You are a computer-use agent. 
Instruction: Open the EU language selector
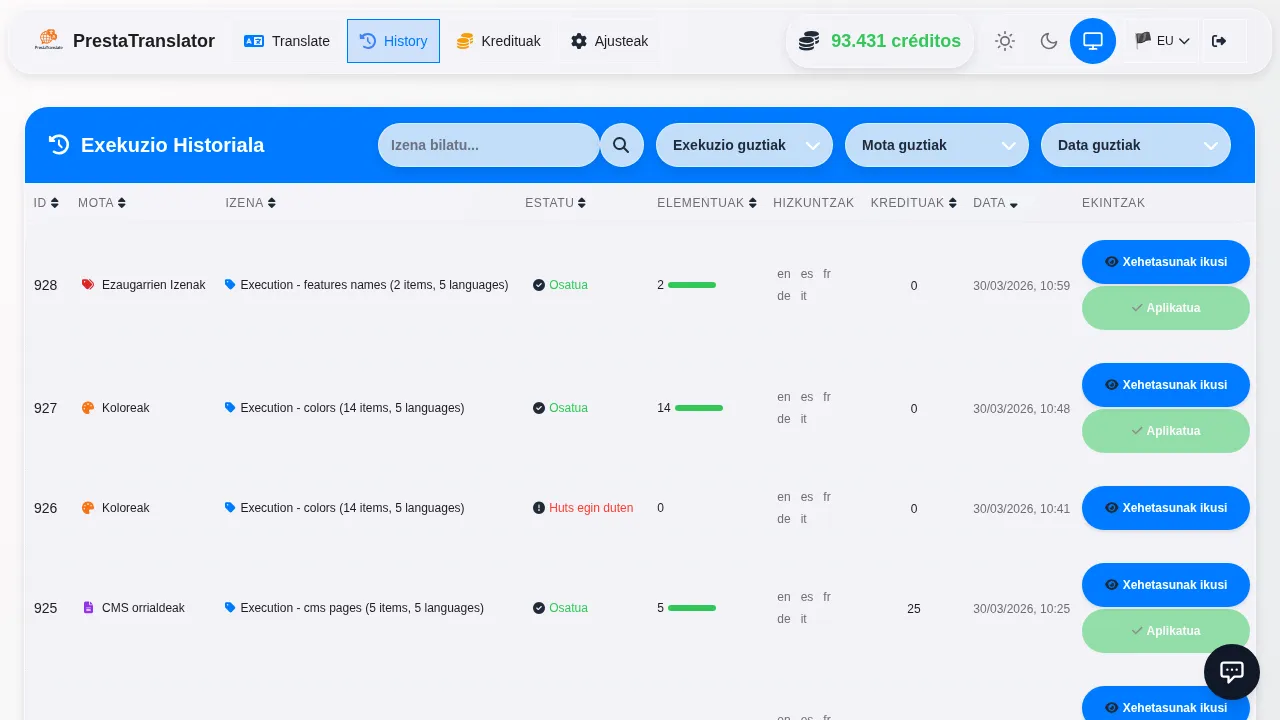click(x=1162, y=41)
